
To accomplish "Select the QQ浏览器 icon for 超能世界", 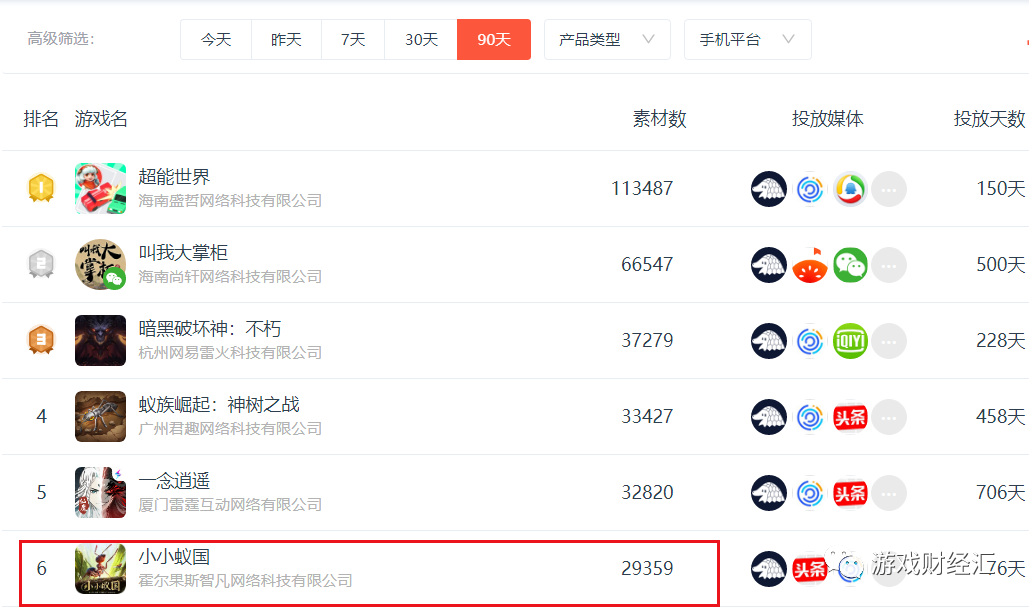I will pyautogui.click(x=849, y=188).
